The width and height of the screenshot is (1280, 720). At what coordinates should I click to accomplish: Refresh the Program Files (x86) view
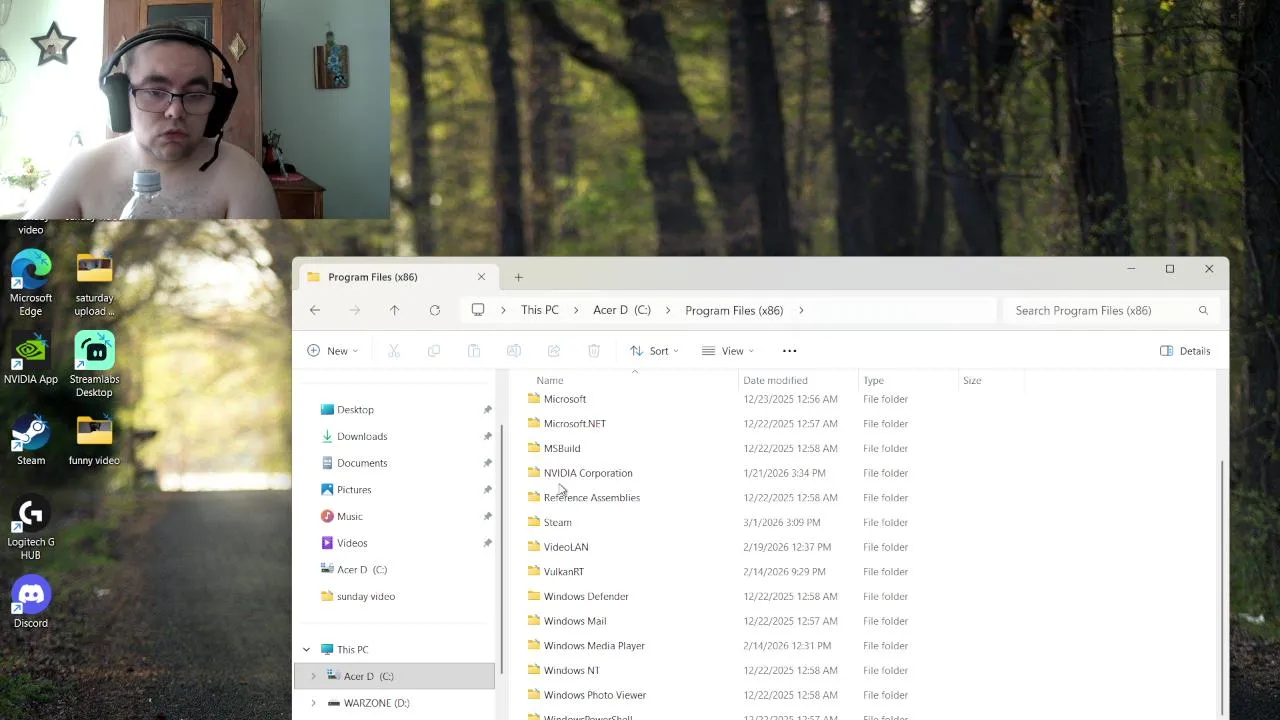coord(435,310)
